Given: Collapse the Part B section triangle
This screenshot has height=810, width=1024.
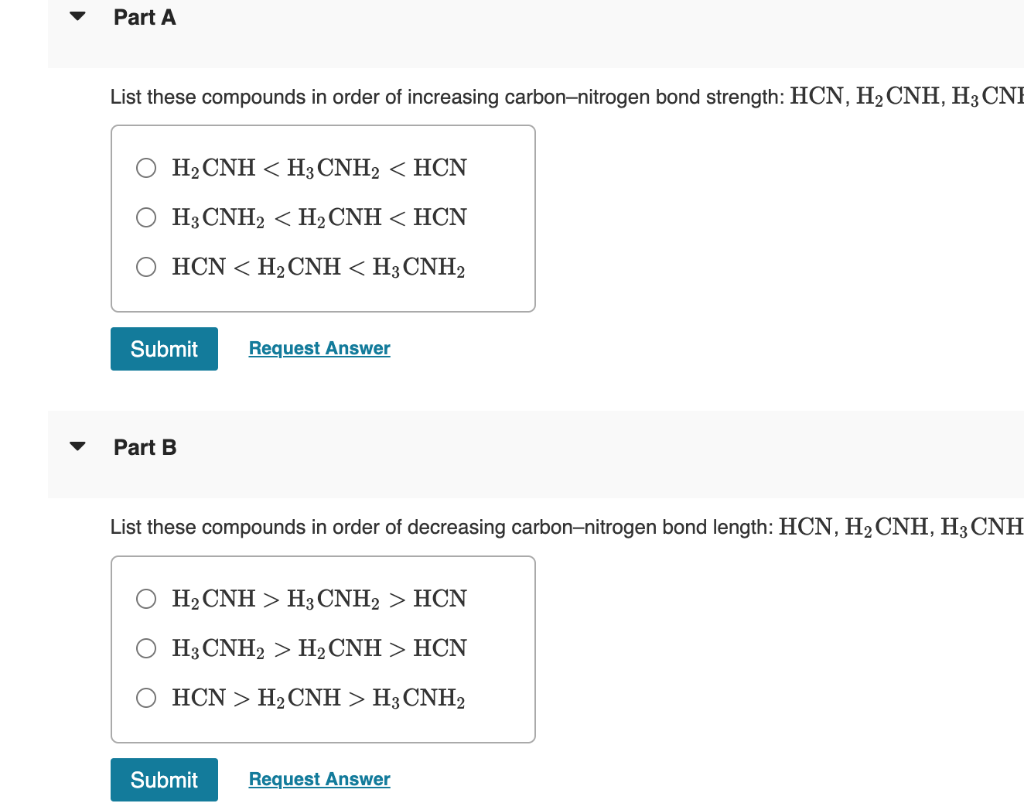Looking at the screenshot, I should [x=78, y=447].
